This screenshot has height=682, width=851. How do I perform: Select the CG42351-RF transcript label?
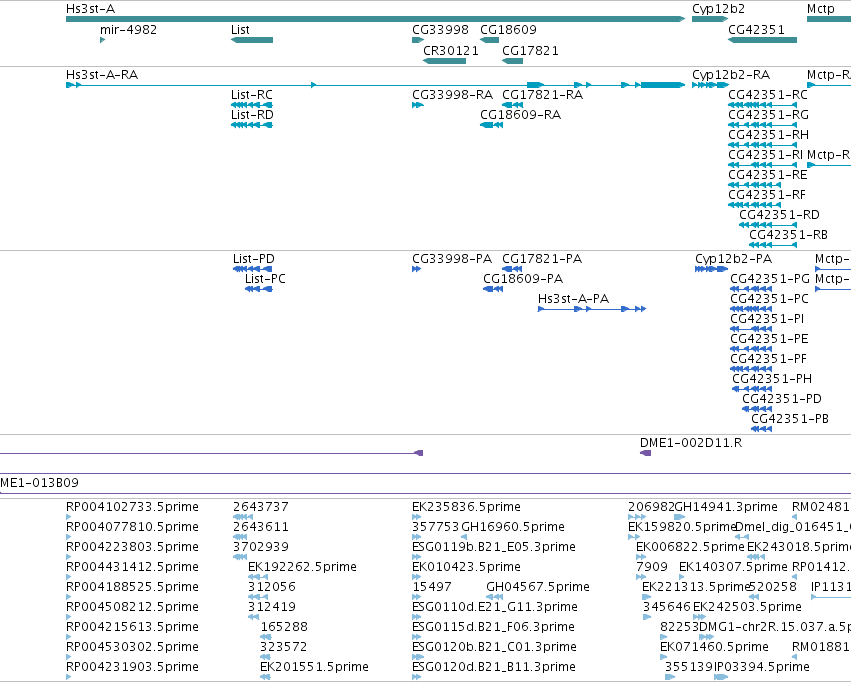click(767, 195)
